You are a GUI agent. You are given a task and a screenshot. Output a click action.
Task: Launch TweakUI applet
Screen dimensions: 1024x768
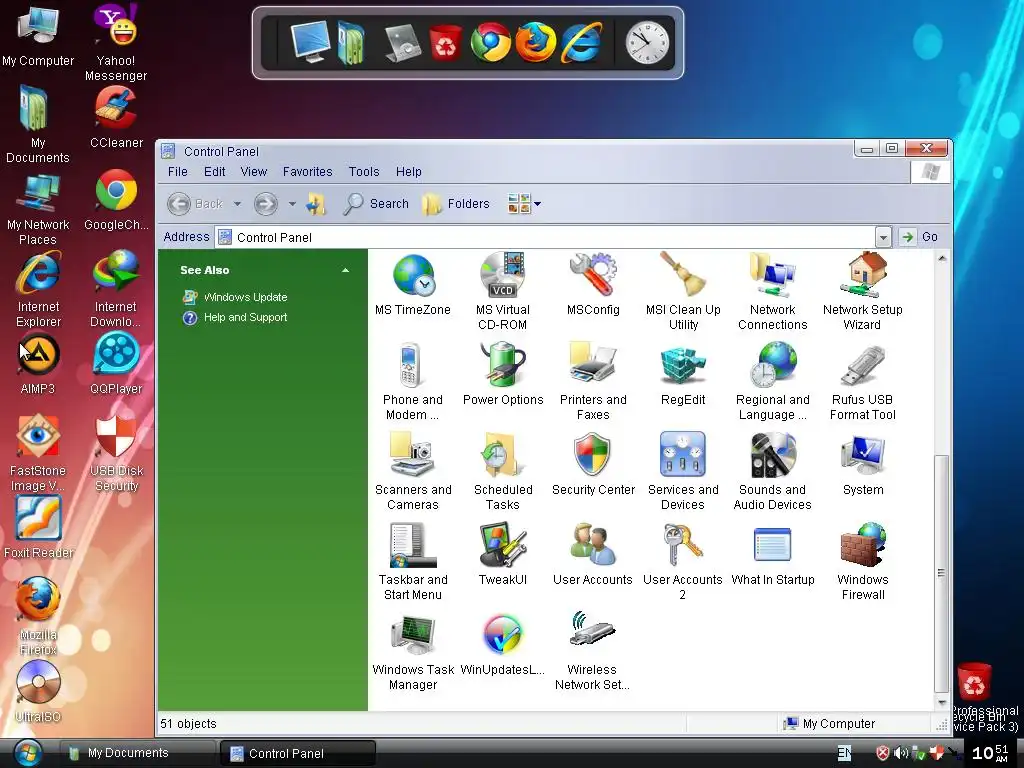click(x=503, y=555)
